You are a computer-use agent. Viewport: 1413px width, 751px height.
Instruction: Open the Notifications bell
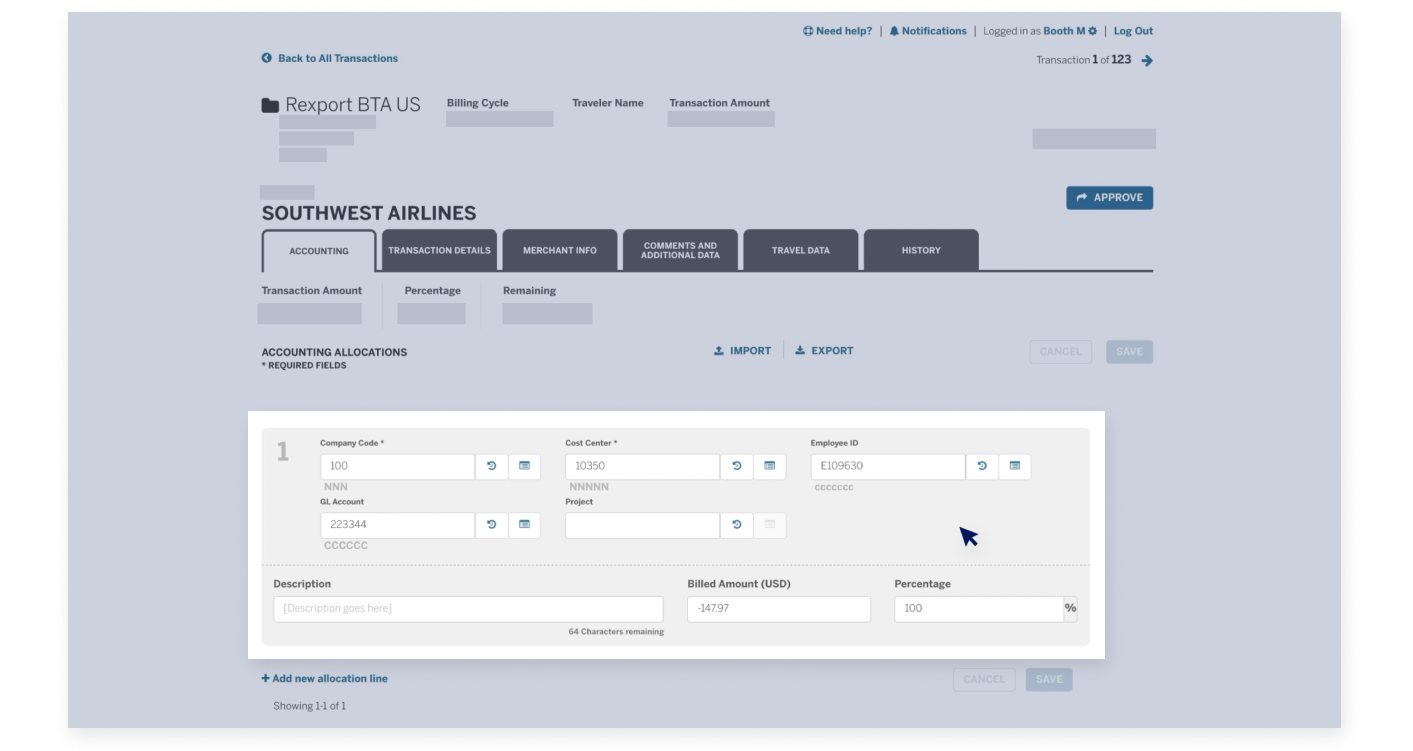893,31
